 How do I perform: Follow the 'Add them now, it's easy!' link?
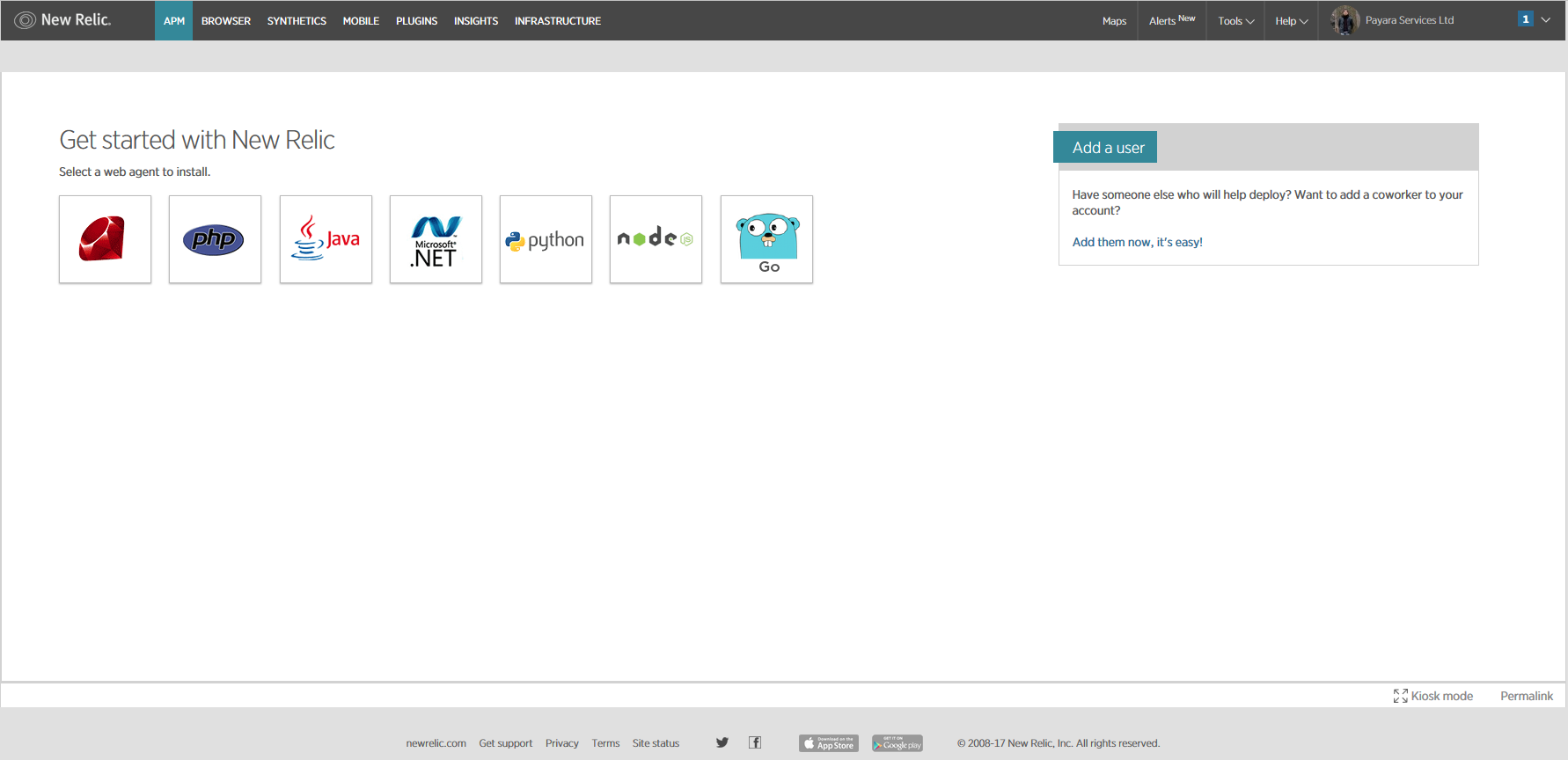[1137, 242]
